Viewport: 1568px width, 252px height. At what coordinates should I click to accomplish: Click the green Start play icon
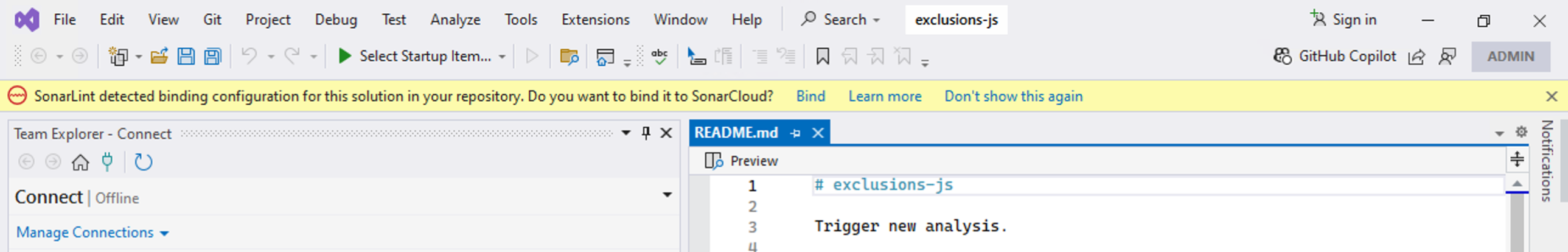pos(344,56)
